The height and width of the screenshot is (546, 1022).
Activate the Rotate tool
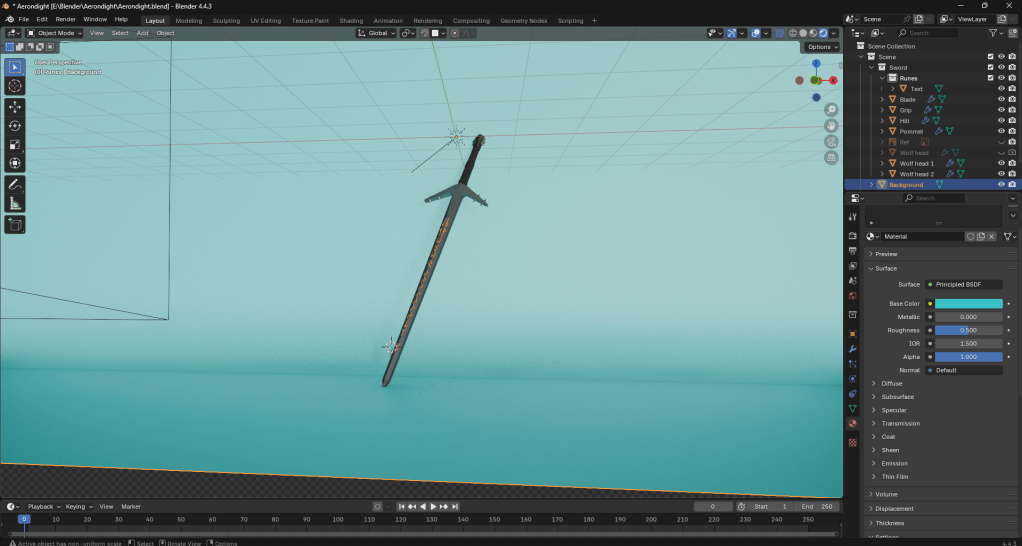pyautogui.click(x=15, y=125)
